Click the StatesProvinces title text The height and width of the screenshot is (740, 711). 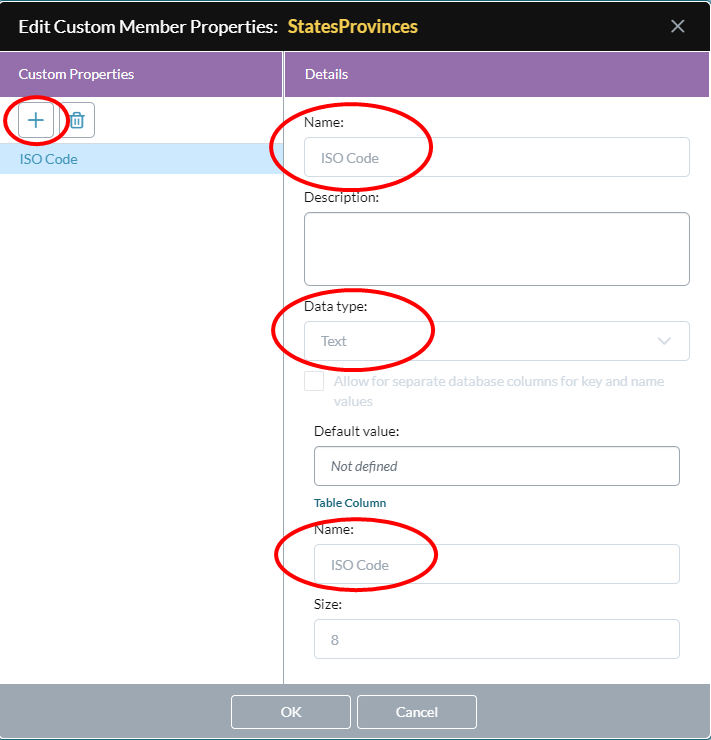pyautogui.click(x=352, y=27)
